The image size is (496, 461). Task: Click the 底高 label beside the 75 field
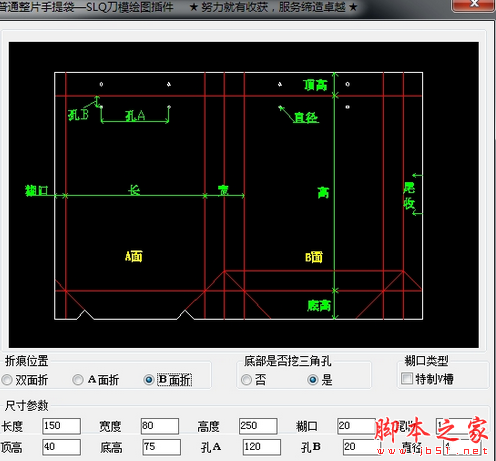click(111, 447)
